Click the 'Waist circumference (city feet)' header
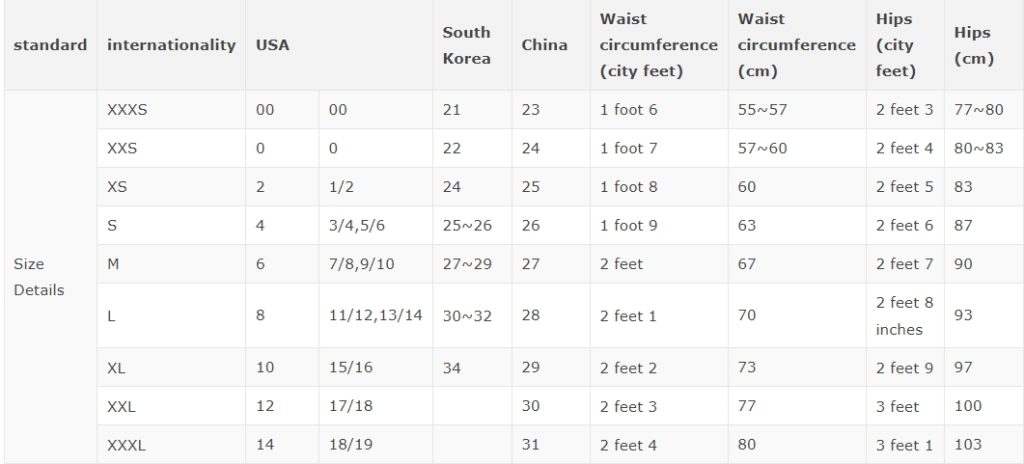Viewport: 1024px width, 464px height. click(659, 45)
